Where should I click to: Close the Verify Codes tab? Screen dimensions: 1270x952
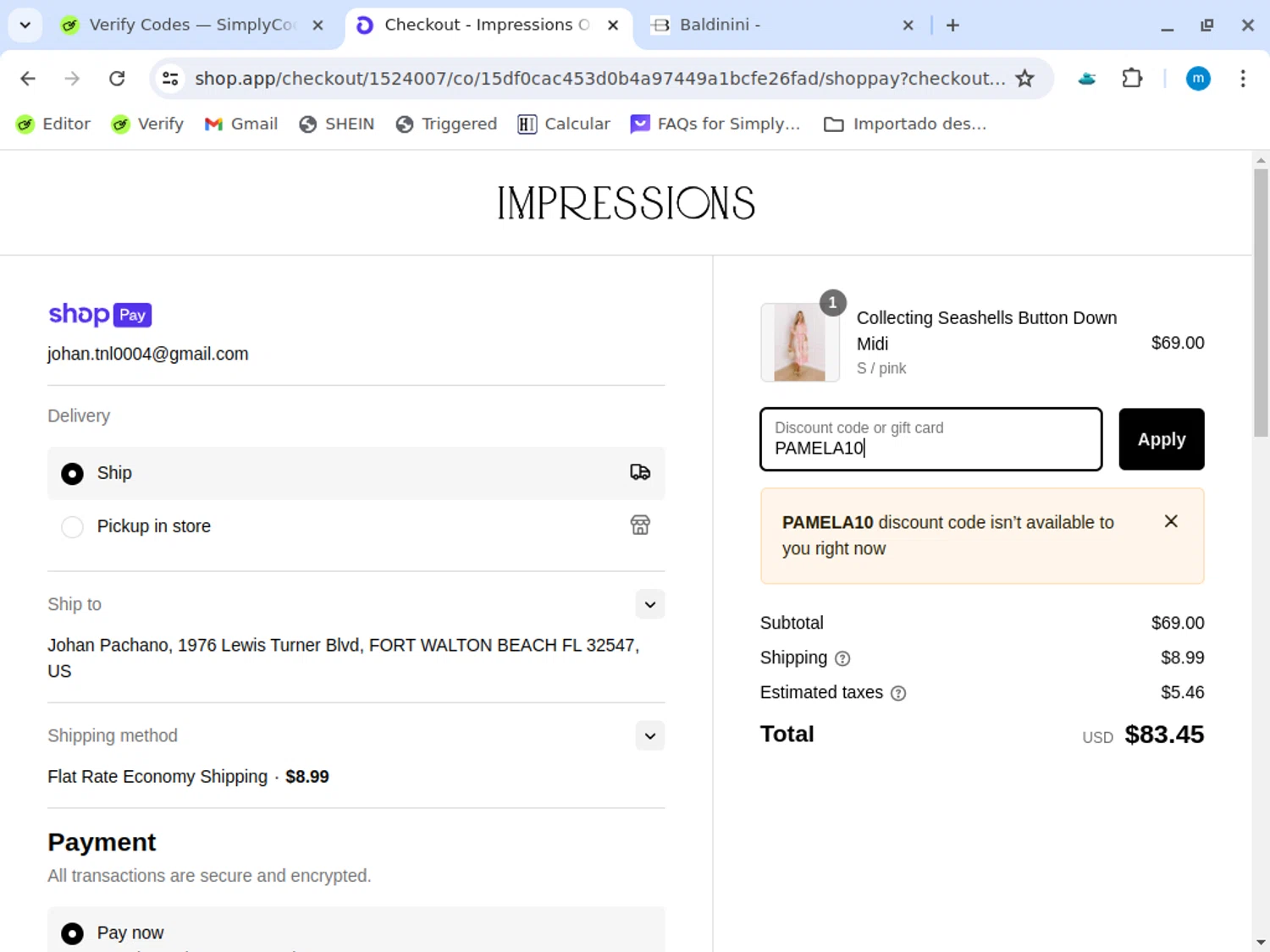pyautogui.click(x=317, y=25)
